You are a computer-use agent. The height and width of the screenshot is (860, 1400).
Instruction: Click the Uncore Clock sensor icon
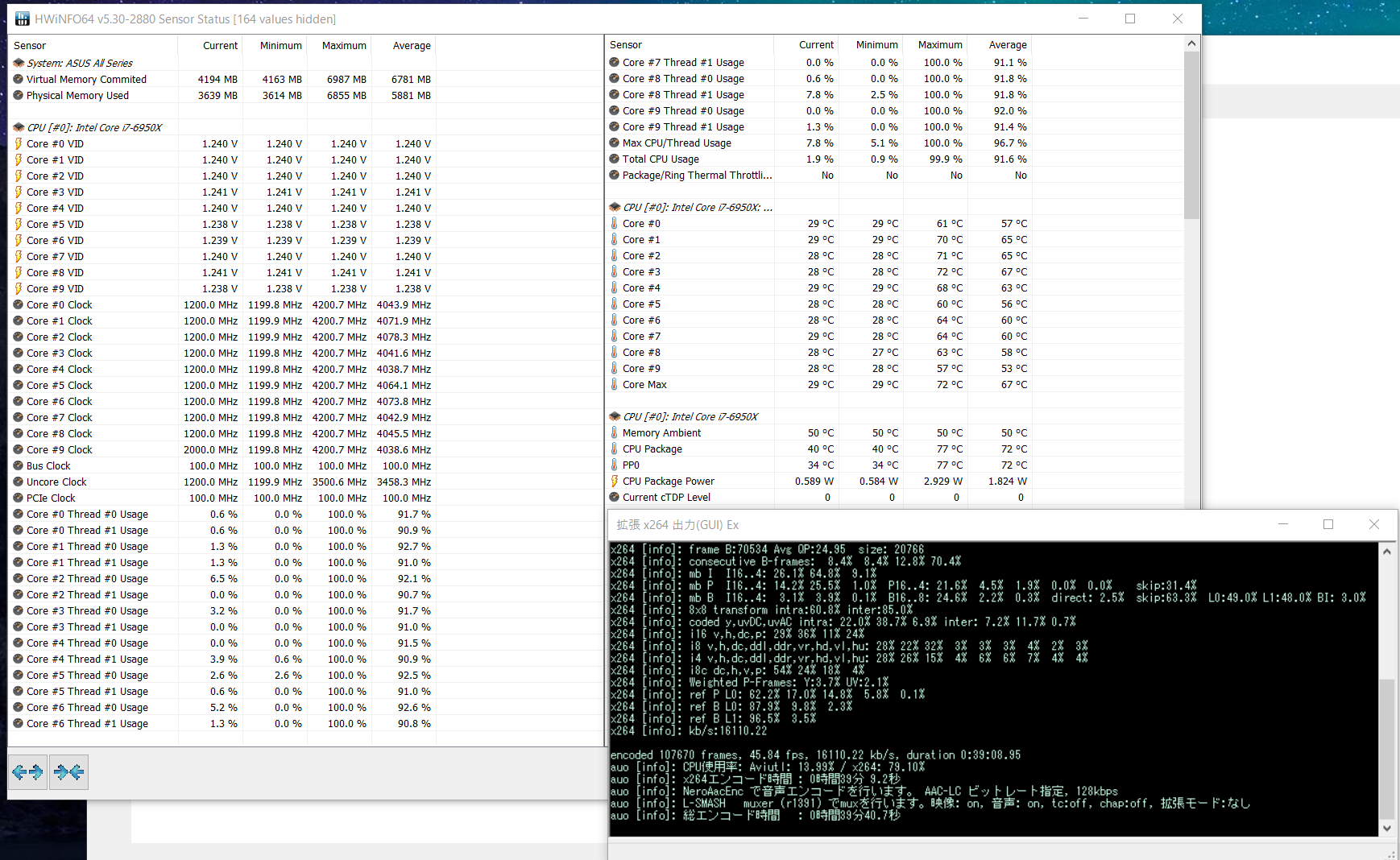point(19,482)
